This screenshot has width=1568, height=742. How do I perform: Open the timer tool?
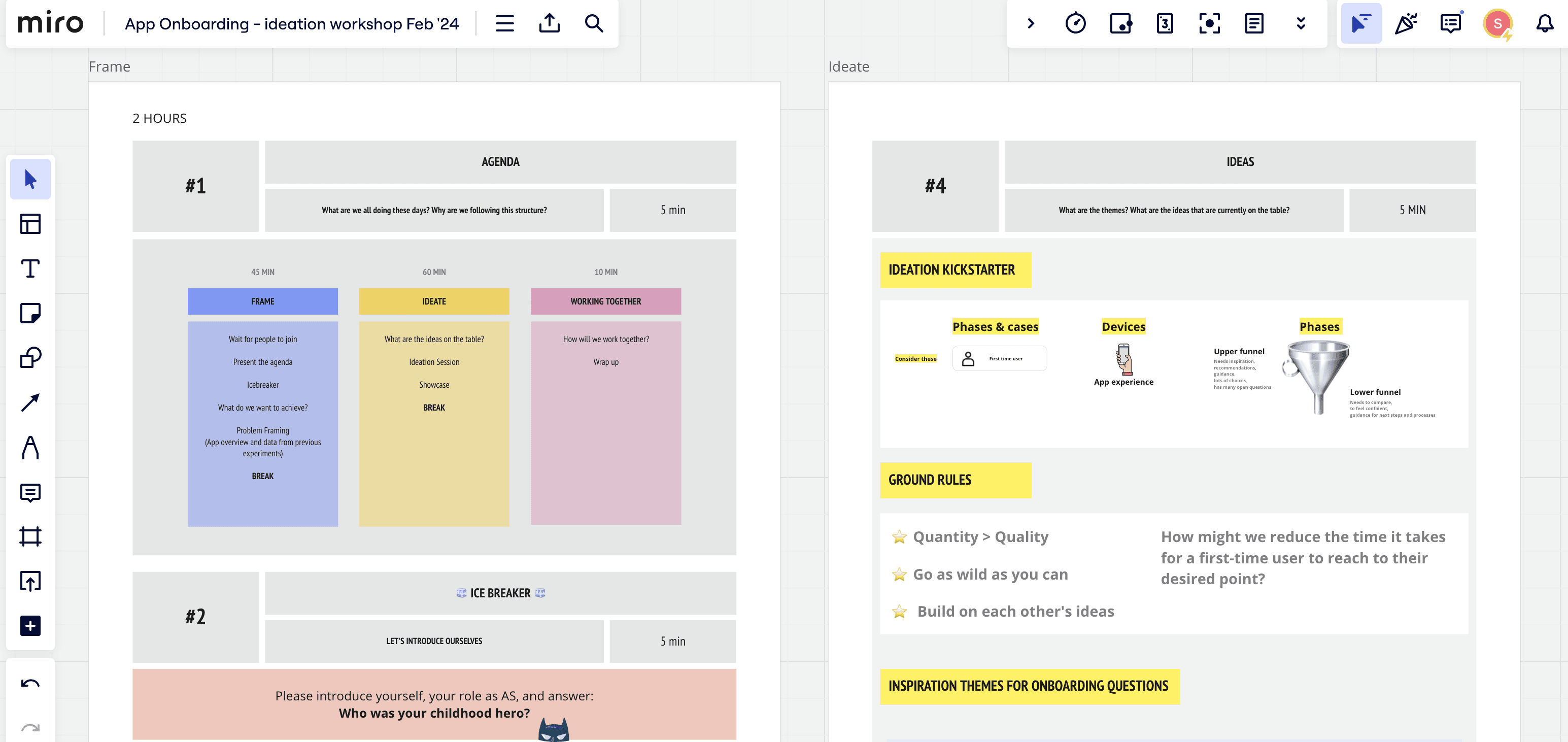pos(1075,24)
